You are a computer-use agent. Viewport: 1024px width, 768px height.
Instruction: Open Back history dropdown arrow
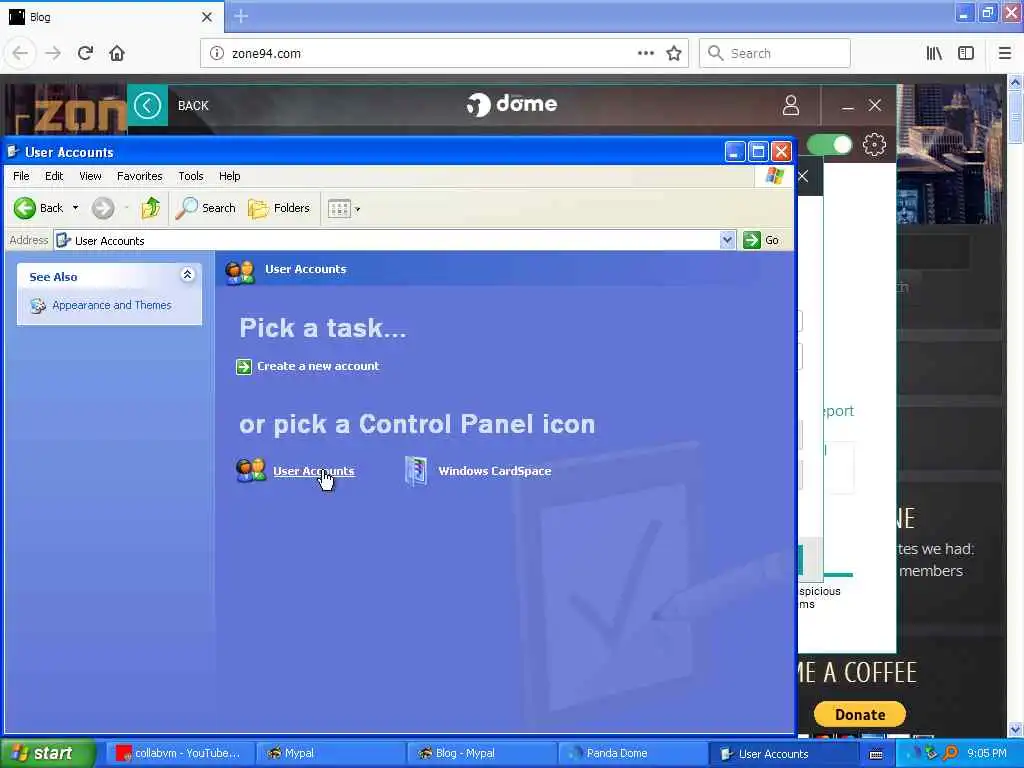click(75, 208)
